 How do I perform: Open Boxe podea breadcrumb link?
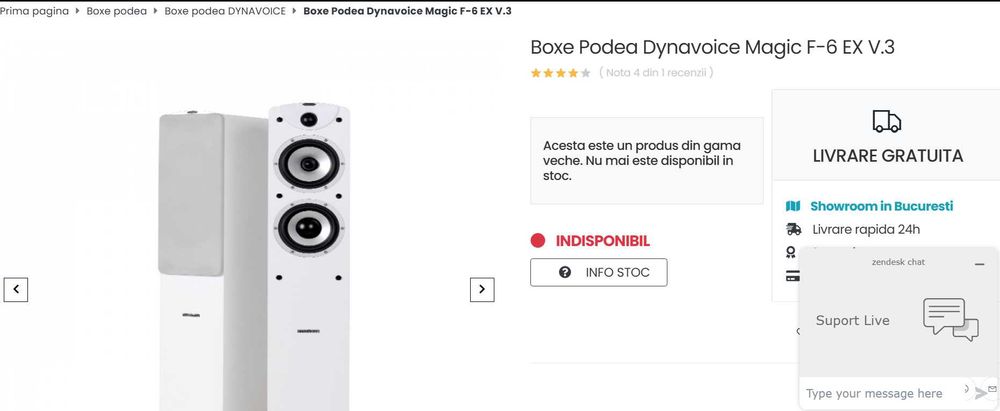click(116, 11)
